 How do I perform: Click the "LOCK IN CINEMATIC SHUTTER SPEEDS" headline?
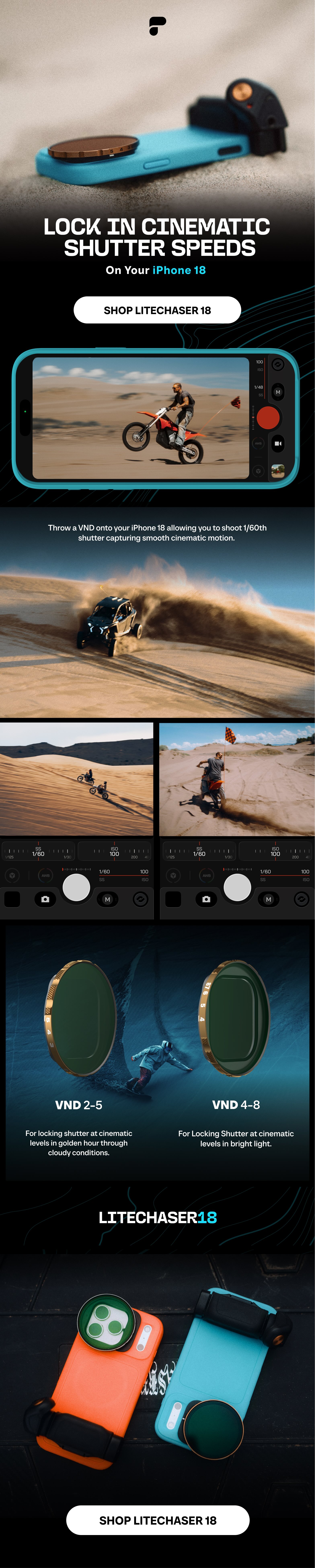click(157, 237)
